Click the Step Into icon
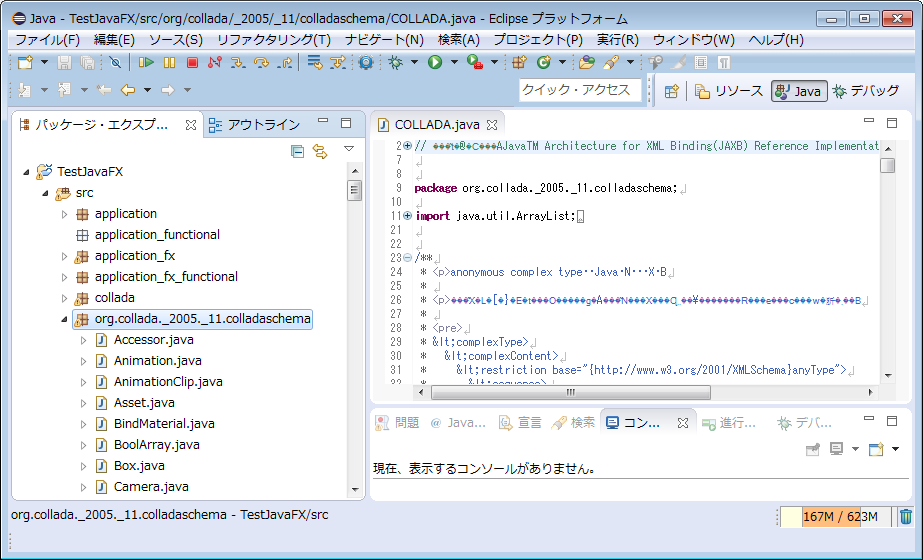 tap(238, 62)
